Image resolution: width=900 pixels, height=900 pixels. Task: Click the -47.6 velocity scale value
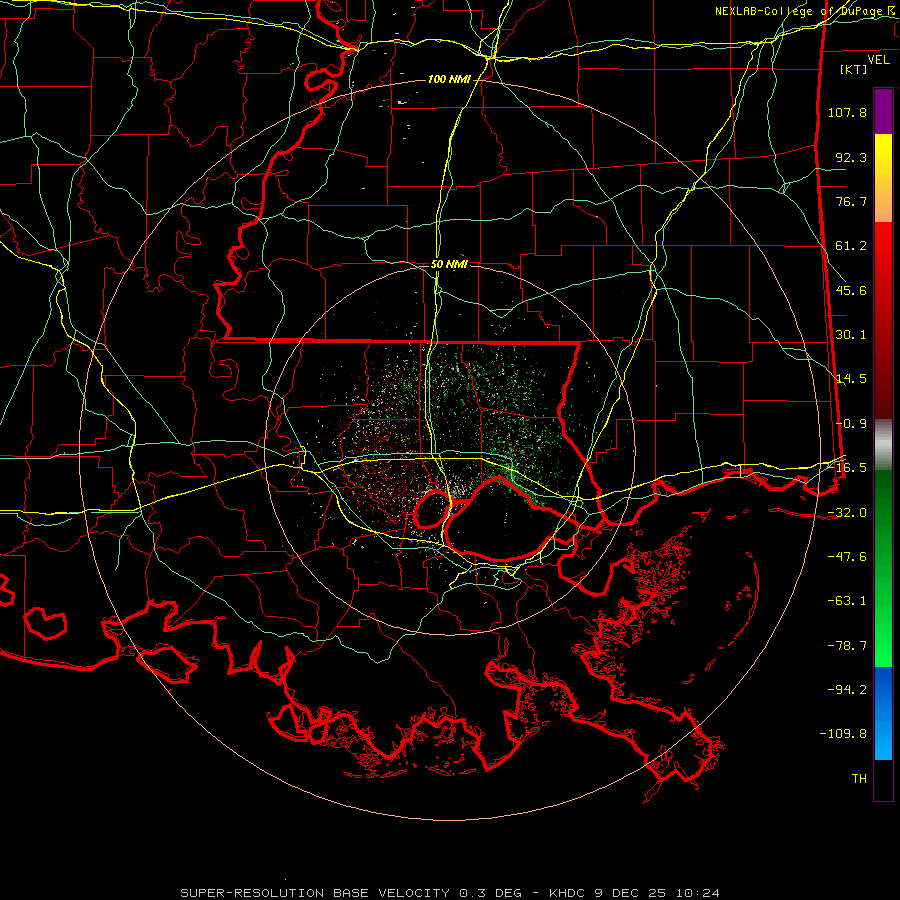pyautogui.click(x=847, y=557)
